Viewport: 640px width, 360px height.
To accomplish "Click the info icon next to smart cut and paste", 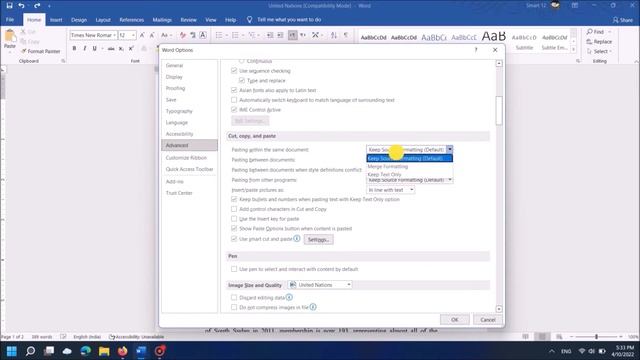I will pos(297,238).
